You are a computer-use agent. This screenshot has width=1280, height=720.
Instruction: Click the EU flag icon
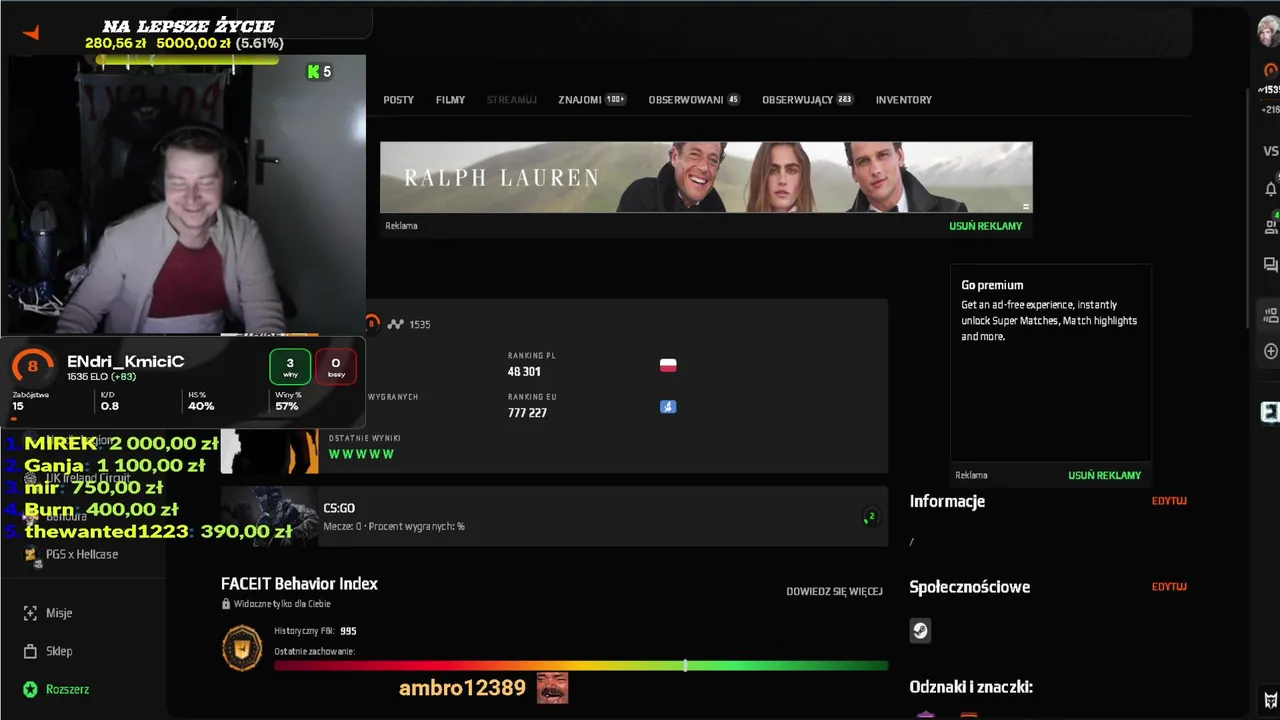[668, 407]
